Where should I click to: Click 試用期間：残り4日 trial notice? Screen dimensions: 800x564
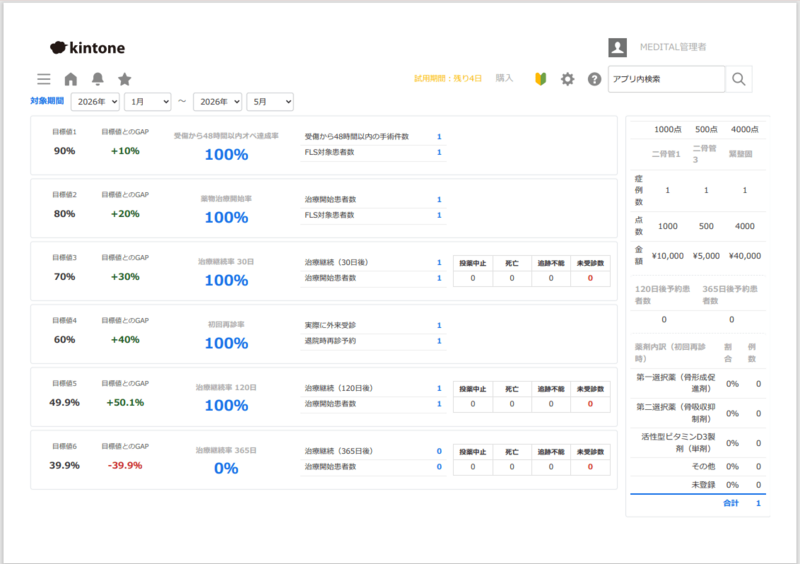(448, 79)
